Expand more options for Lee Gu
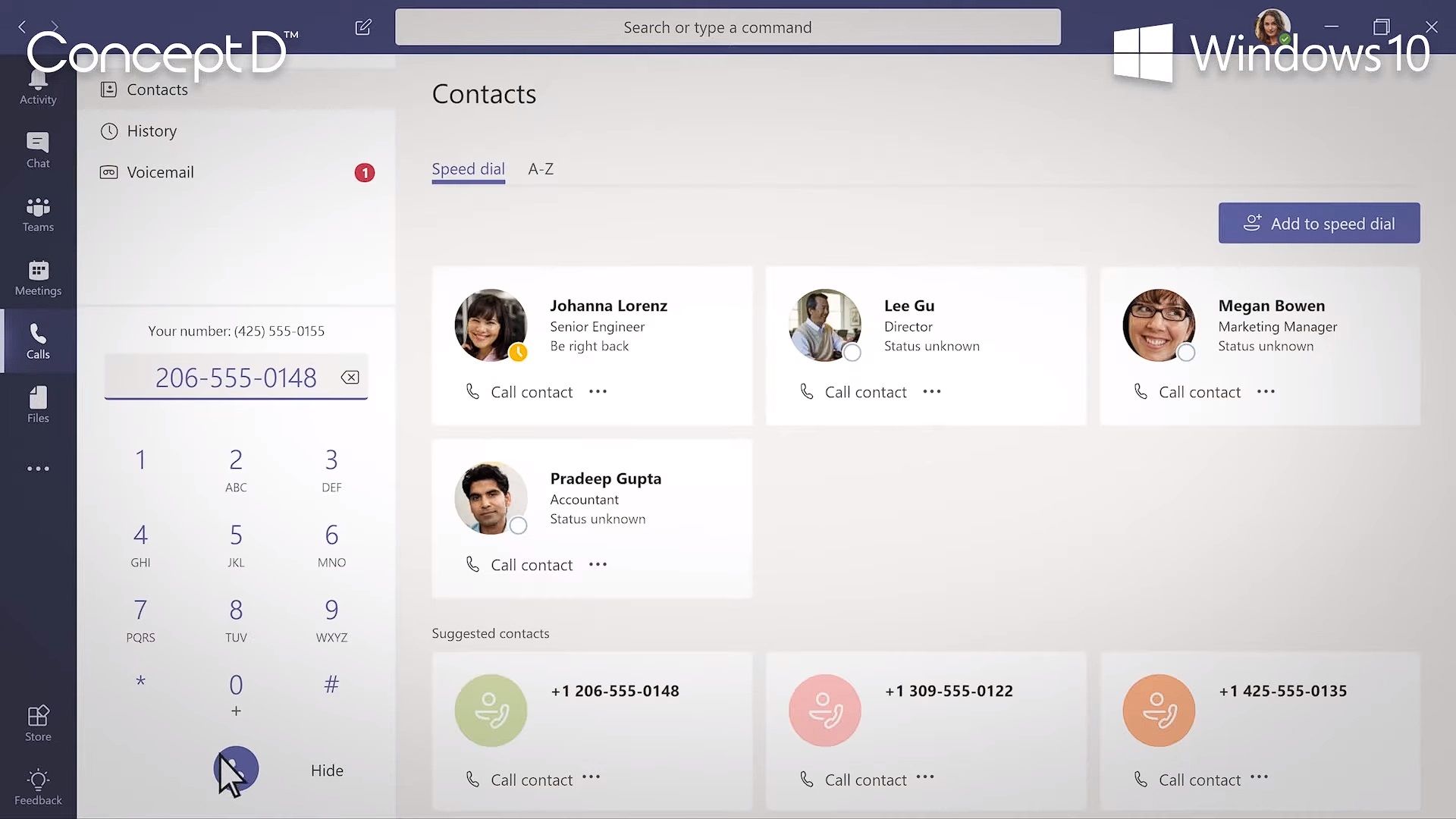 coord(931,392)
